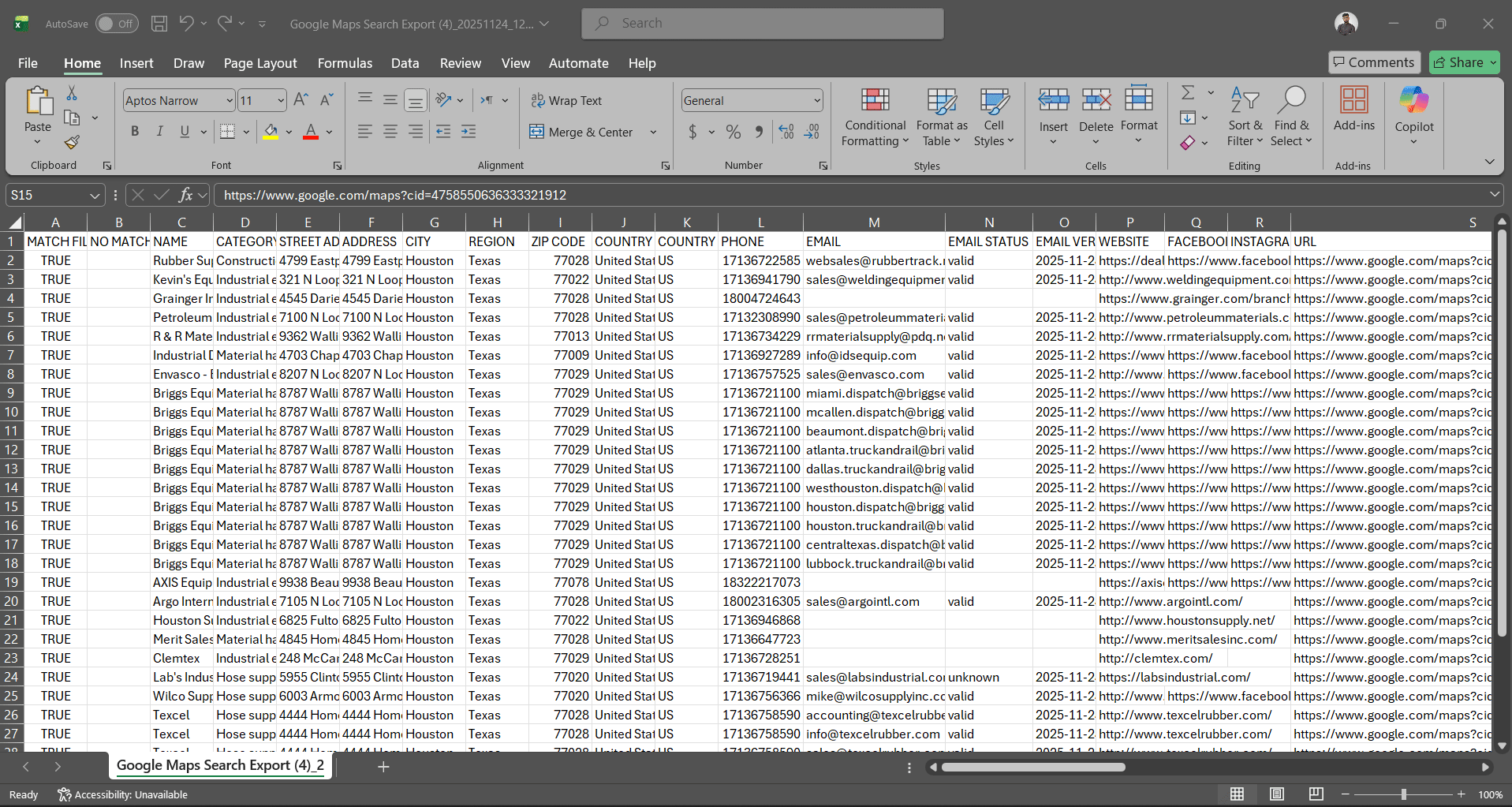Viewport: 1512px width, 807px height.
Task: Enable Wrap Text for the selection
Action: pos(567,100)
